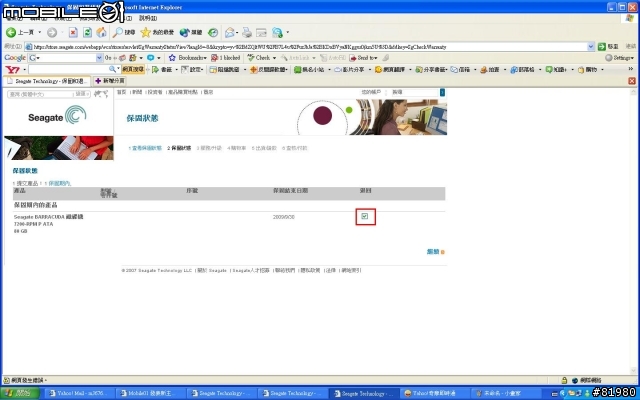This screenshot has width=640, height=400.
Task: Tick the return checkbox for Barracuda drive
Action: pos(365,216)
